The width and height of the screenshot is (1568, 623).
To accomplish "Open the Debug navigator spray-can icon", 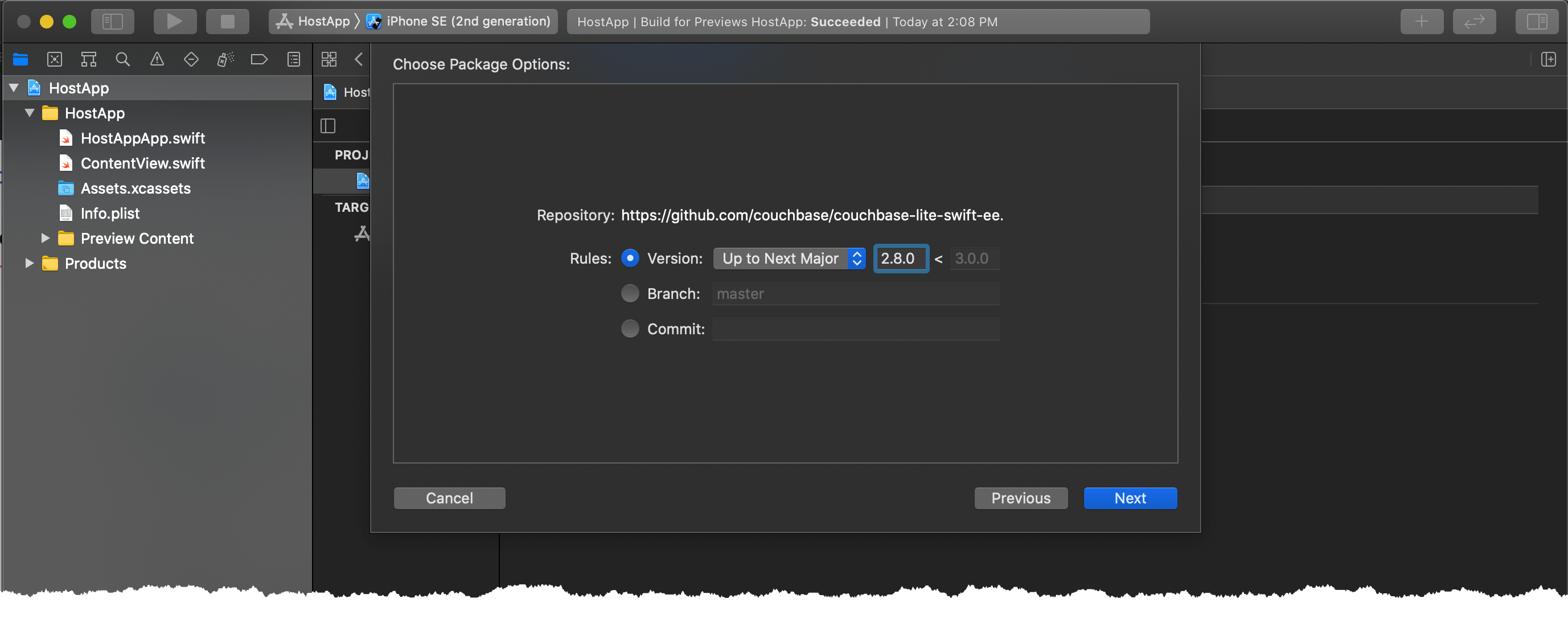I will point(224,59).
